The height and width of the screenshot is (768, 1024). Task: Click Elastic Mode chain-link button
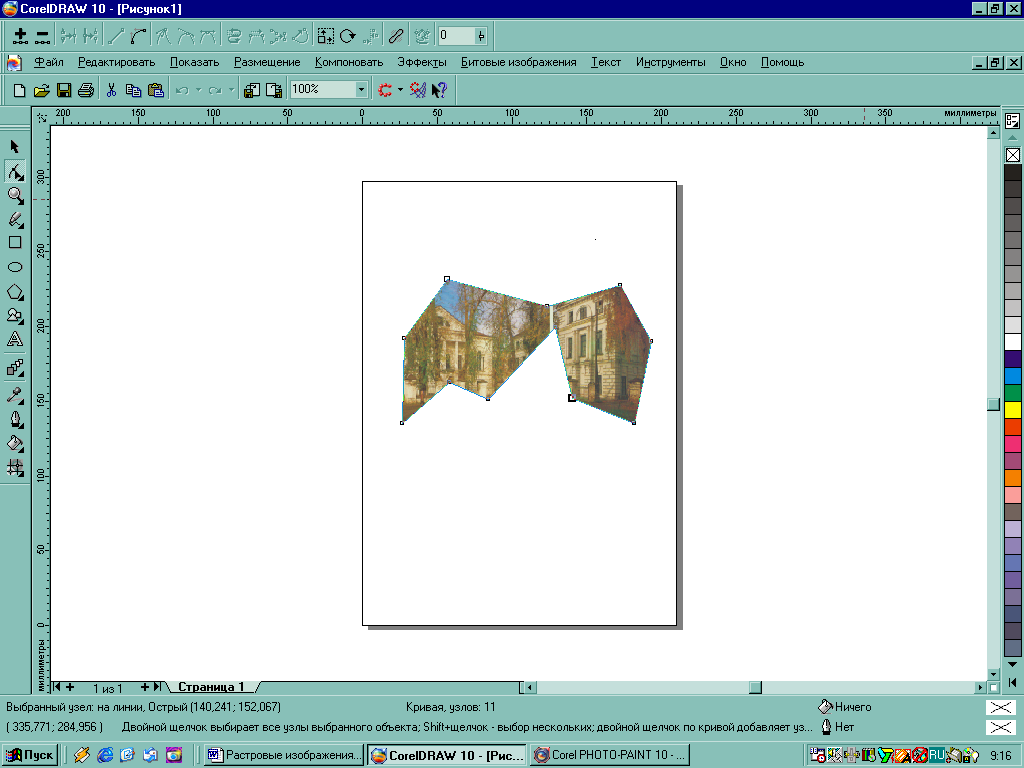tap(396, 36)
